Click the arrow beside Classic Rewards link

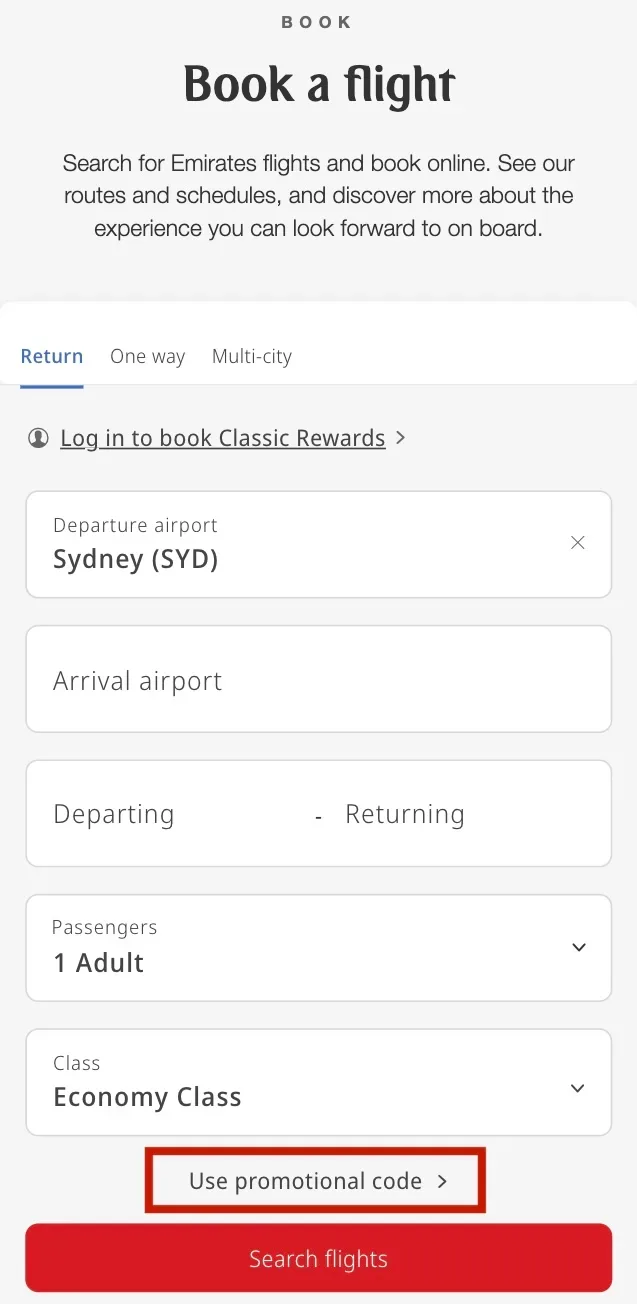400,437
